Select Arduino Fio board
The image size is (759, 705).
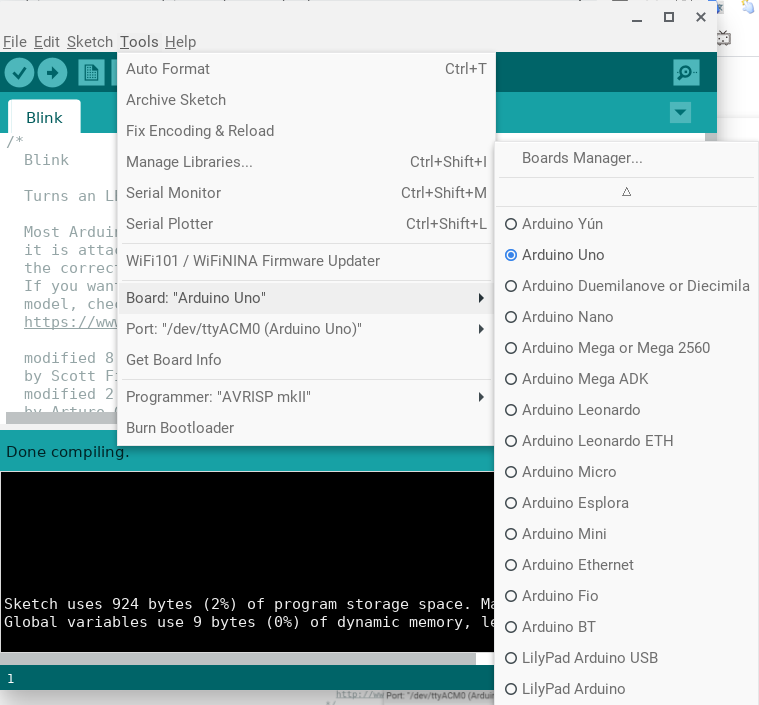[x=626, y=596]
